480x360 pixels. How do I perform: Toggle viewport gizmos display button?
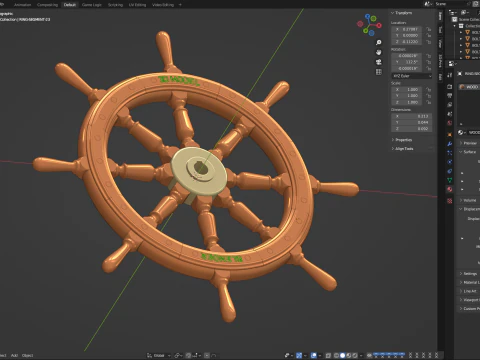pos(299,355)
